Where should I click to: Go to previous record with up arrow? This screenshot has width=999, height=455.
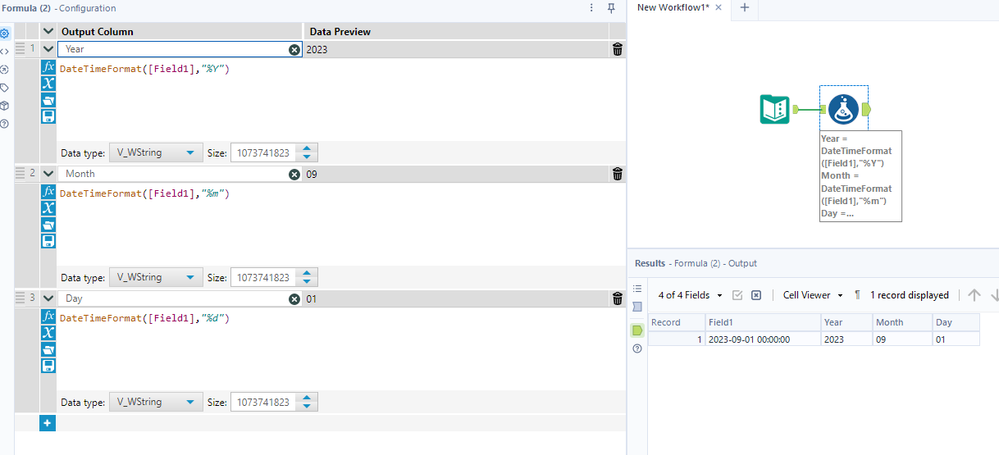974,295
